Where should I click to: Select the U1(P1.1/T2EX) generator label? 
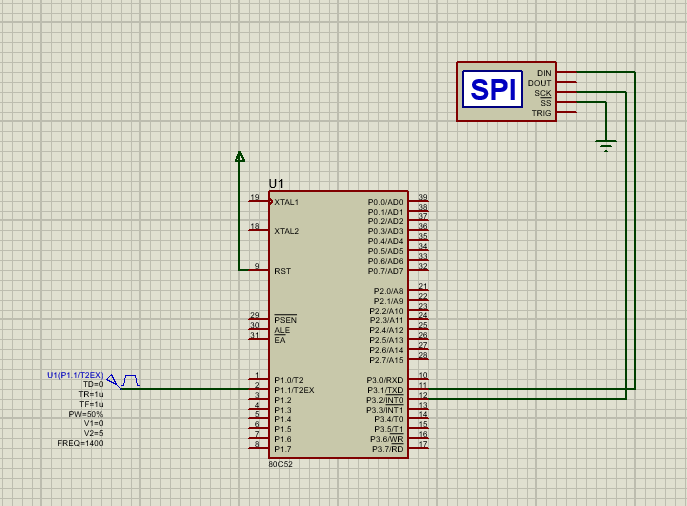point(75,375)
